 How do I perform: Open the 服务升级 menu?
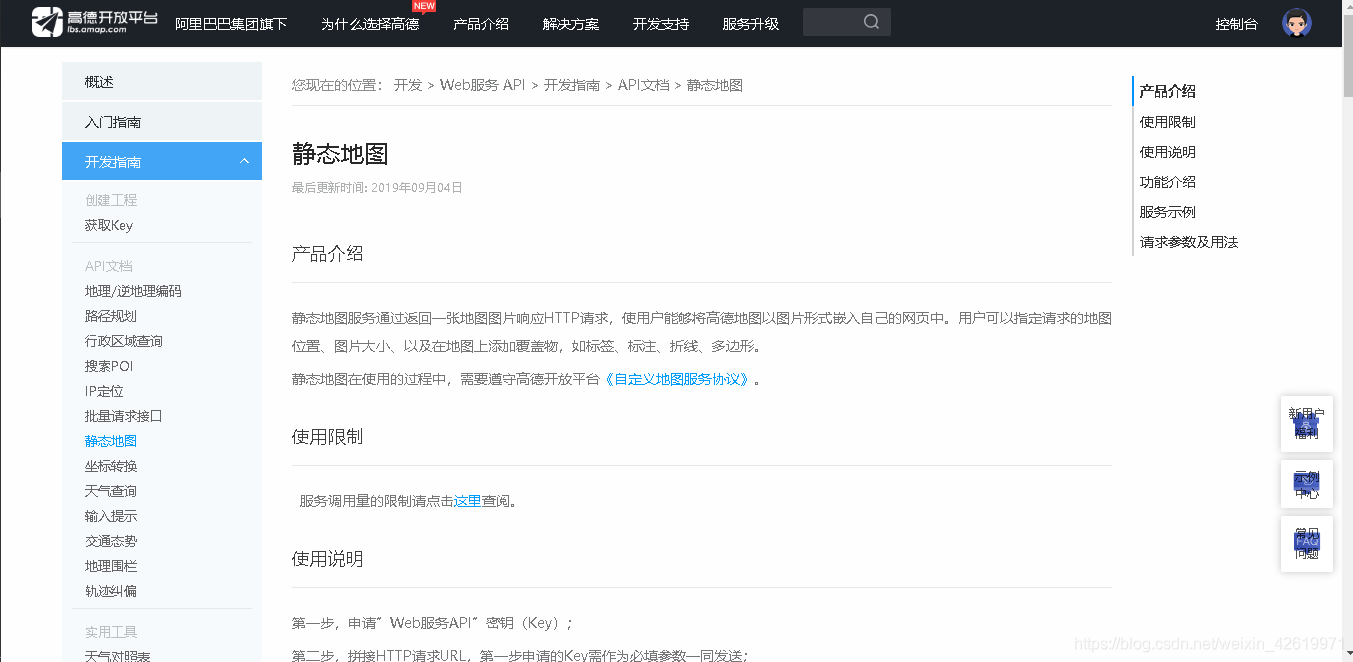[751, 24]
